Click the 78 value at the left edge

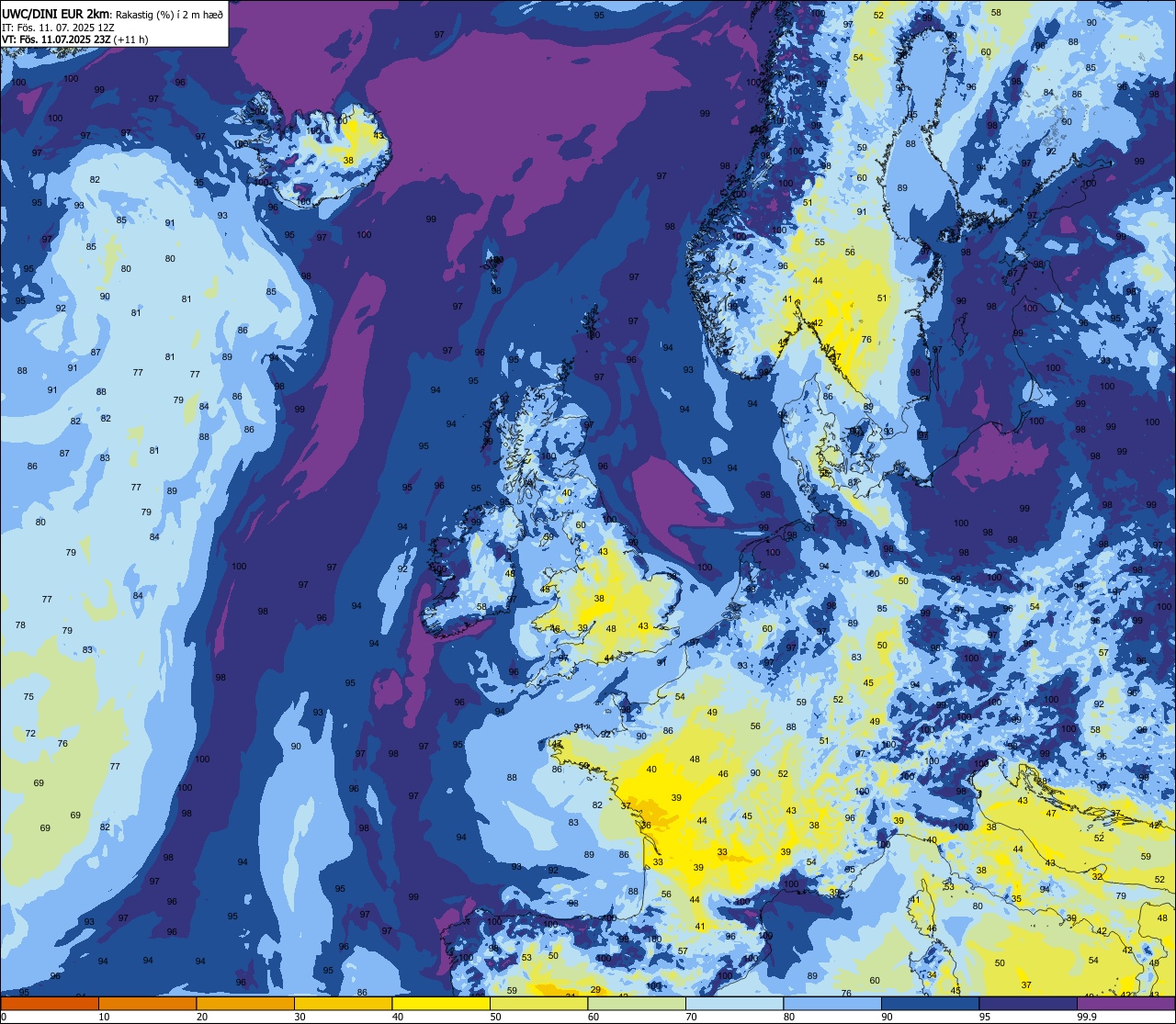tap(20, 625)
